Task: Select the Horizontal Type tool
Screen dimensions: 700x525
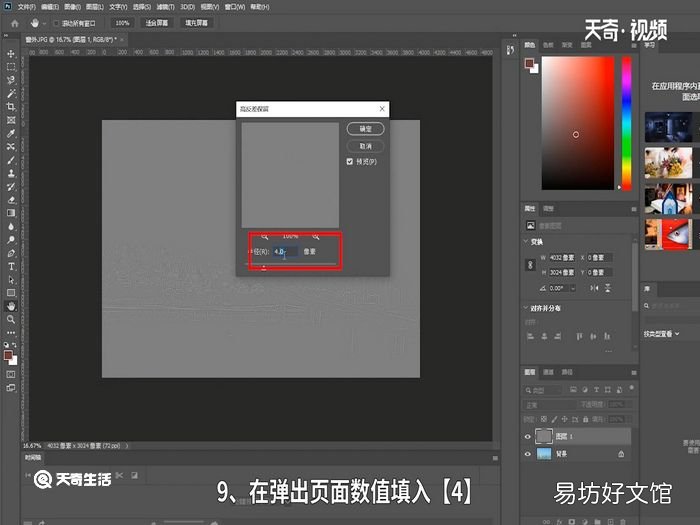Action: pyautogui.click(x=11, y=267)
